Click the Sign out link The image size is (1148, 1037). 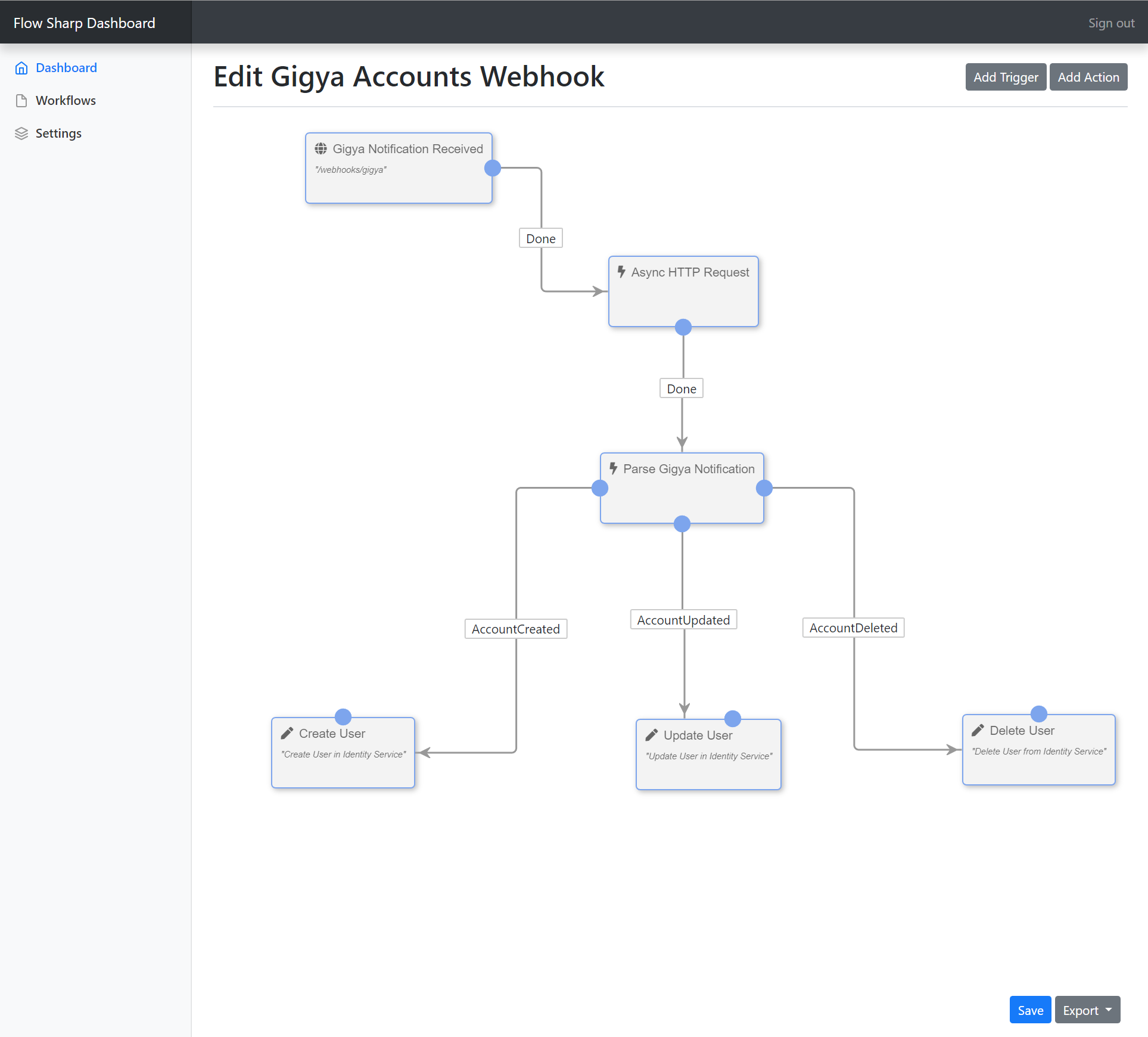tap(1111, 23)
